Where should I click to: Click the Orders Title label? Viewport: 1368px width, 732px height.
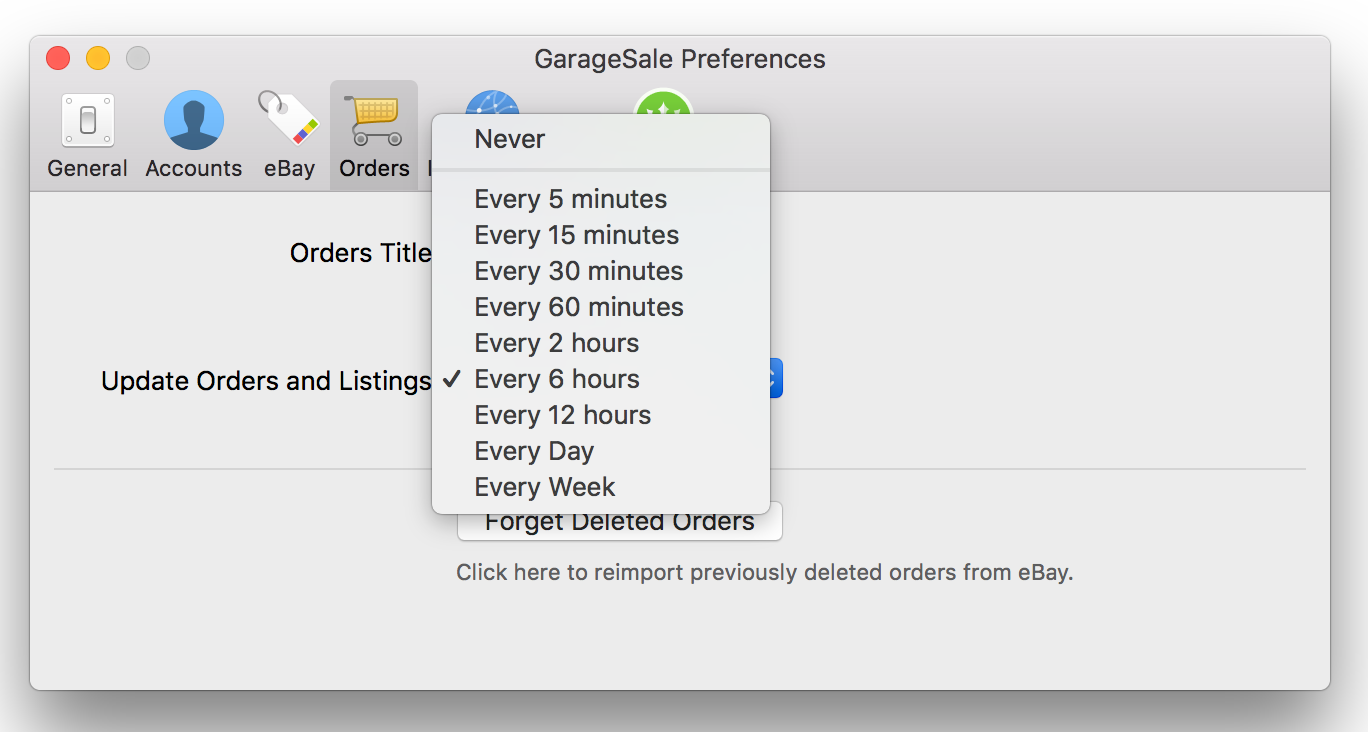[x=360, y=253]
